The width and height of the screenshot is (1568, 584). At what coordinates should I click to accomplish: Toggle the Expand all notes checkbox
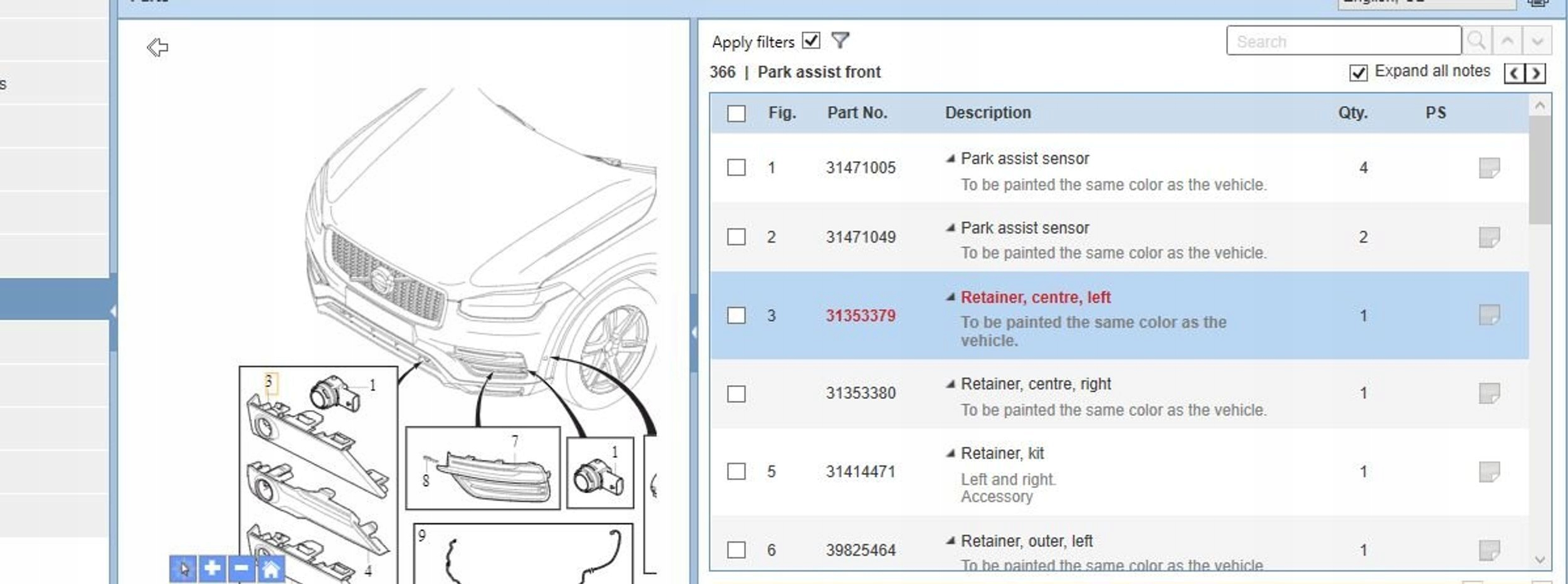tap(1359, 73)
